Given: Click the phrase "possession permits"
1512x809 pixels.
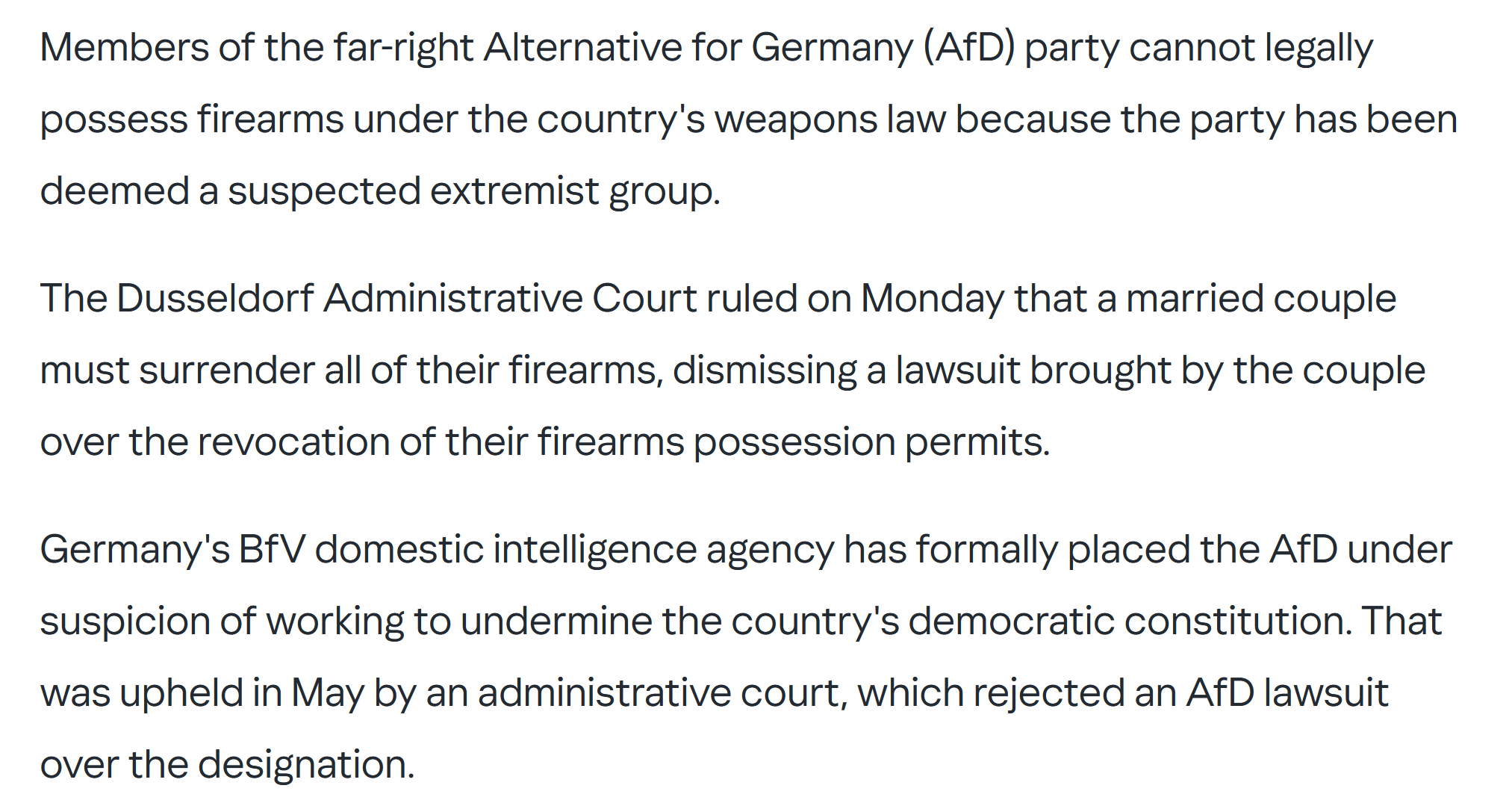Looking at the screenshot, I should [x=871, y=444].
